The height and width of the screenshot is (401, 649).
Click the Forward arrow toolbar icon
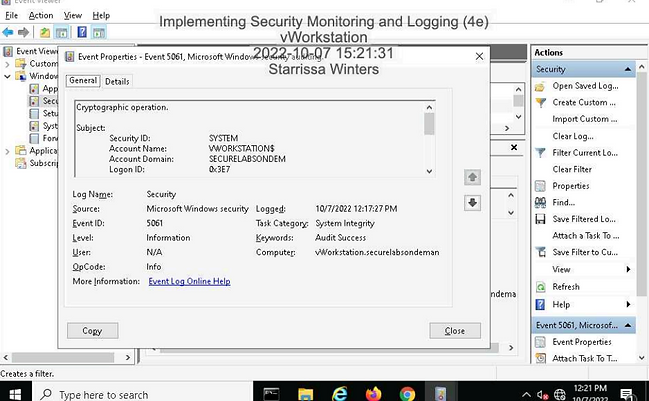(24, 32)
